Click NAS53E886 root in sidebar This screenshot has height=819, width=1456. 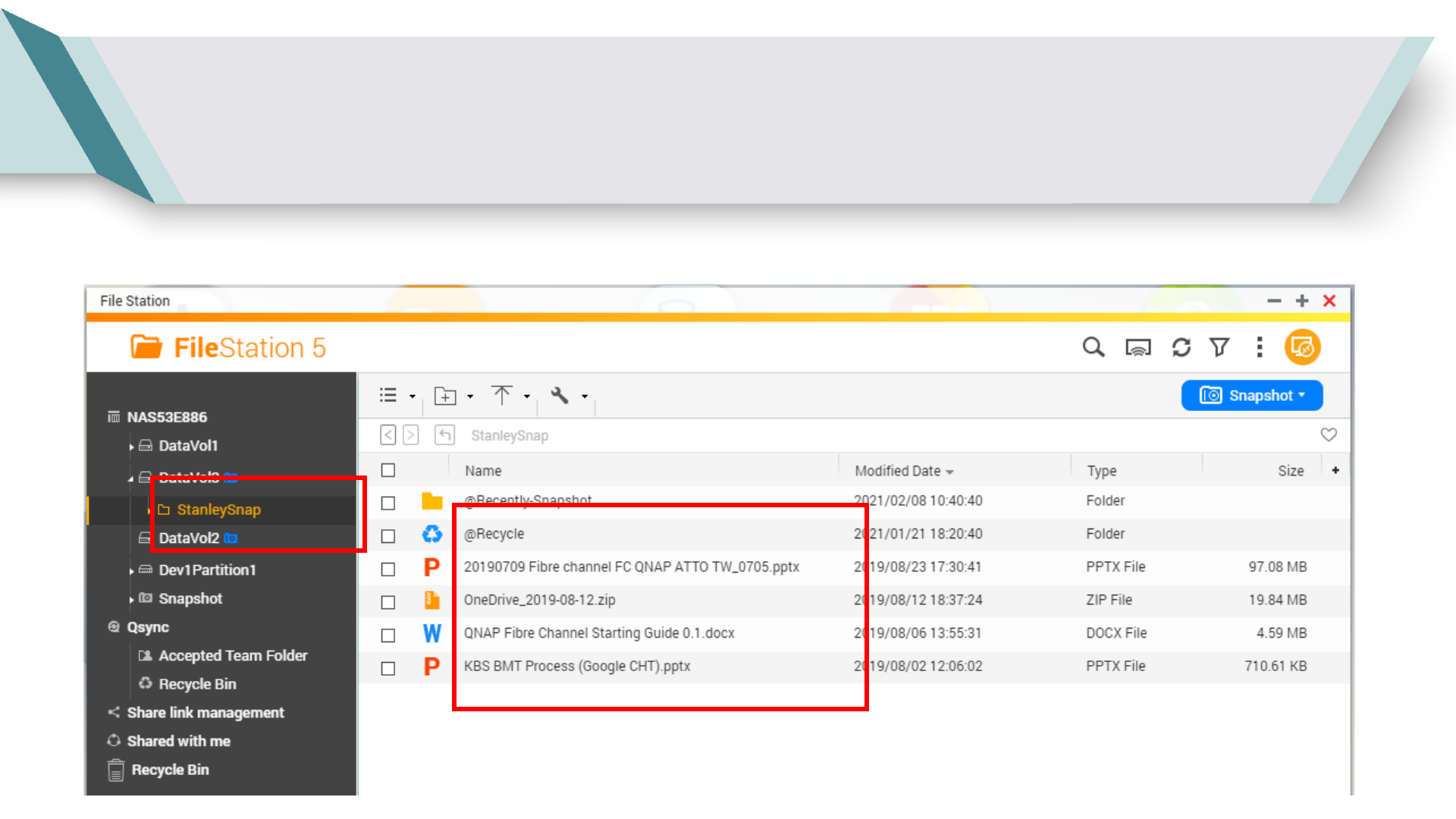(x=167, y=417)
